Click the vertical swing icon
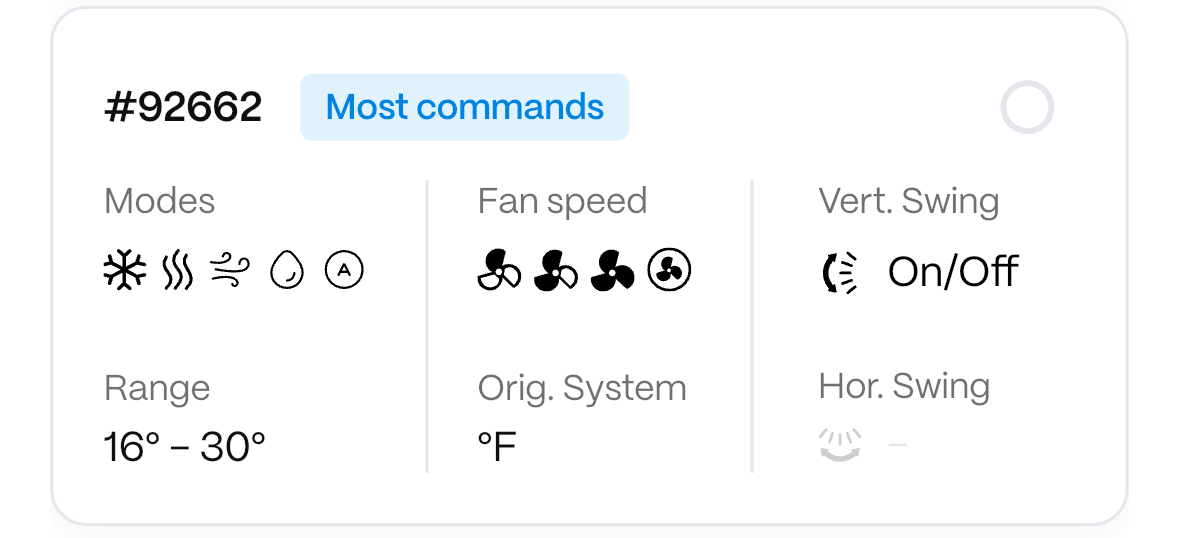The image size is (1179, 538). (x=840, y=272)
